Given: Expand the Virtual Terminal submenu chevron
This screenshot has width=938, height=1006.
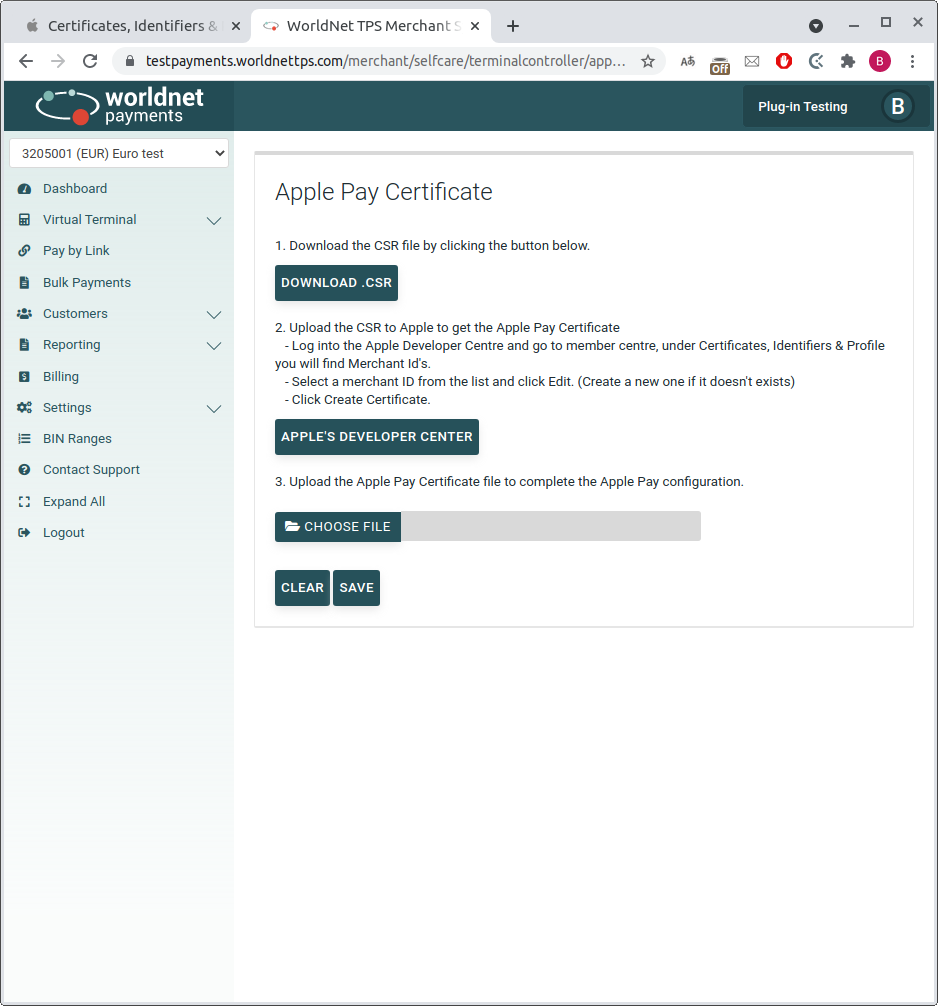Looking at the screenshot, I should coord(213,221).
